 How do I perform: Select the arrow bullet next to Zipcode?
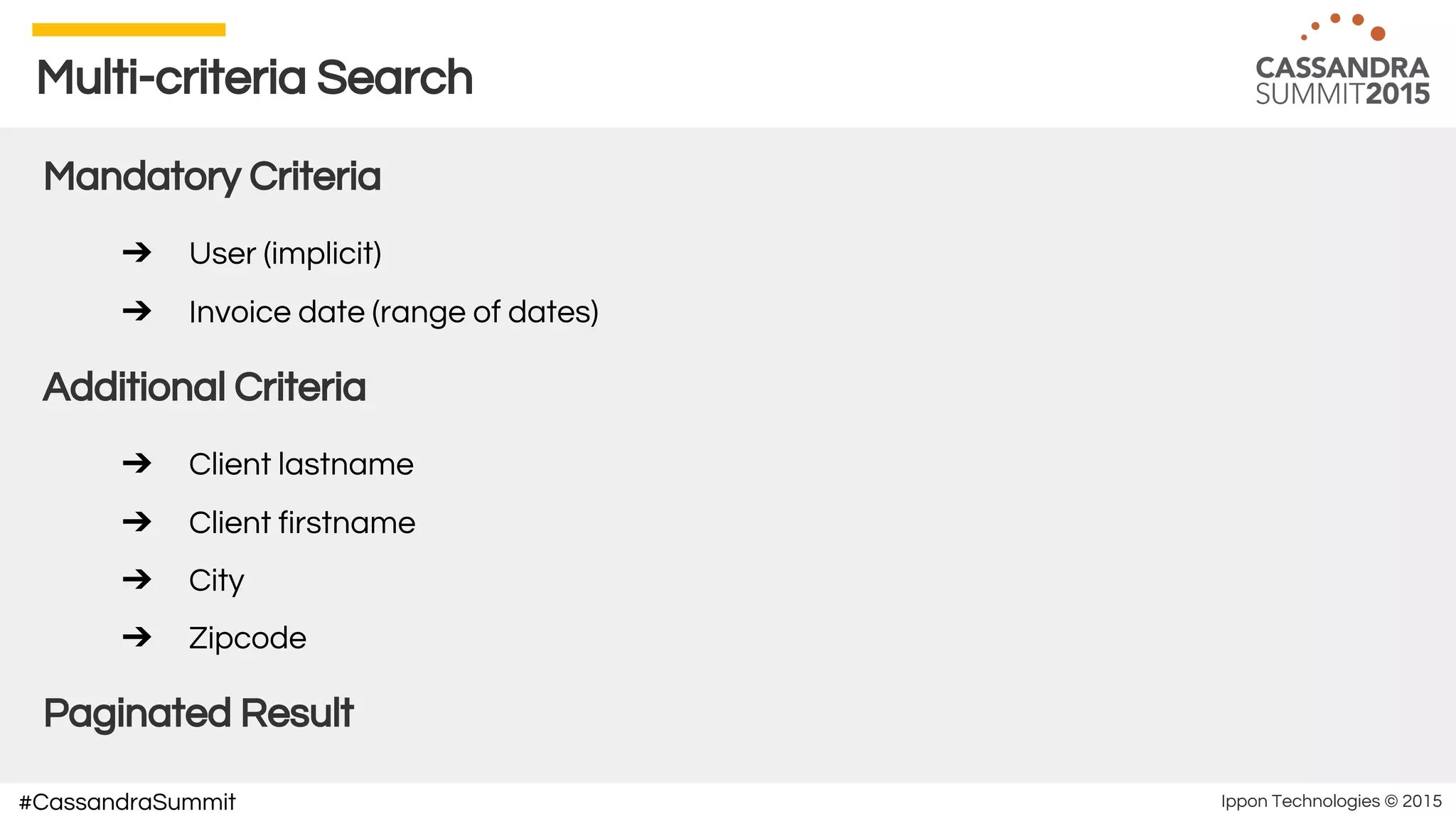coord(136,637)
